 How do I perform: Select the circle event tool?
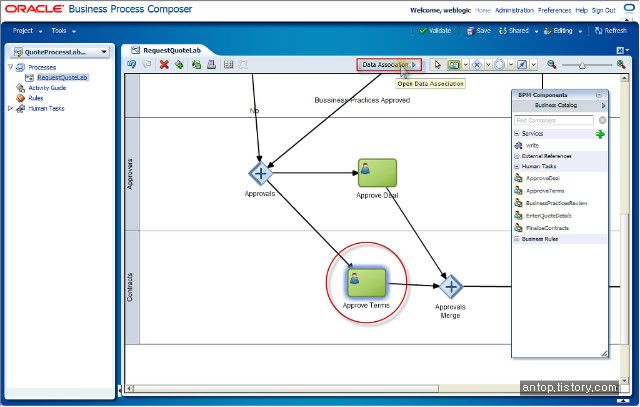(499, 64)
